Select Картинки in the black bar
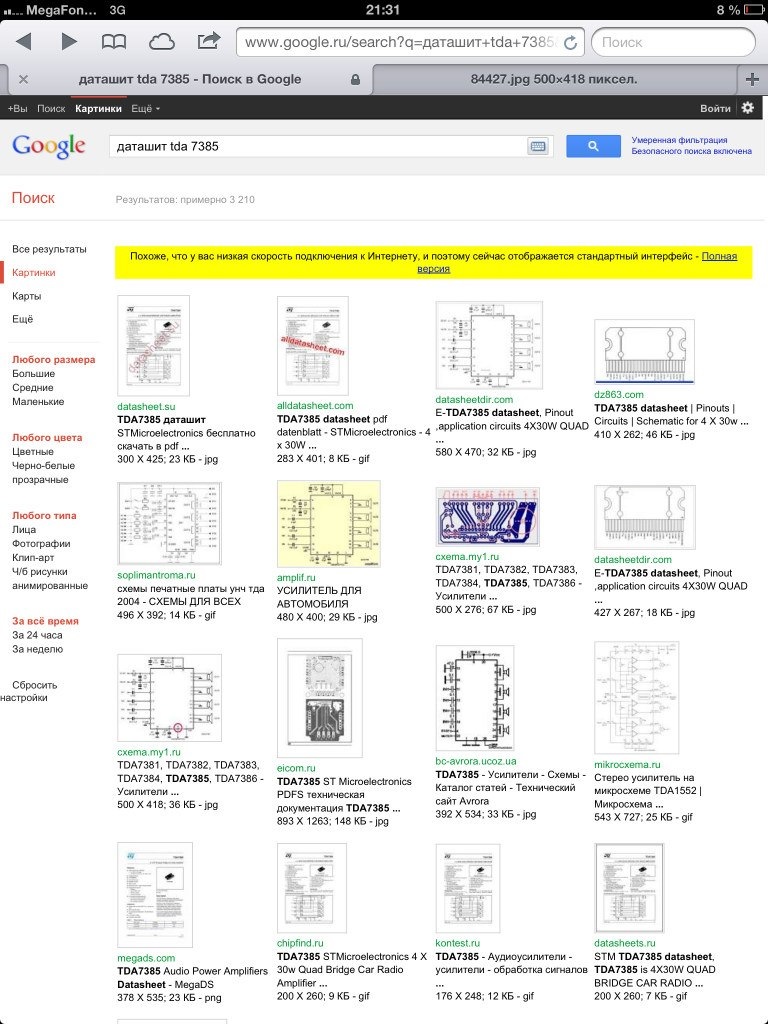This screenshot has height=1024, width=768. pyautogui.click(x=98, y=108)
